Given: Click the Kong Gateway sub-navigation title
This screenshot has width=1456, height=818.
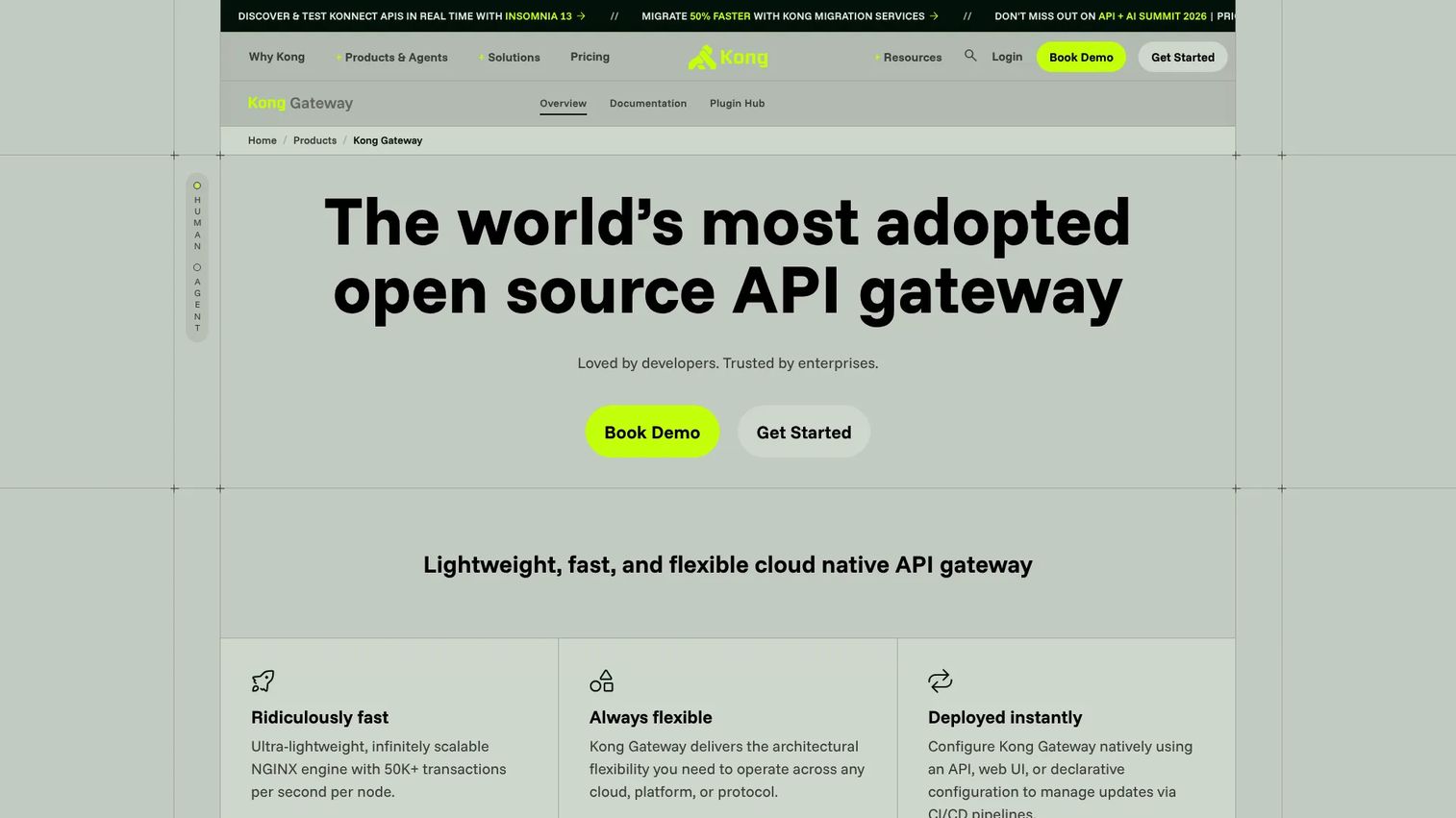Looking at the screenshot, I should 300,104.
